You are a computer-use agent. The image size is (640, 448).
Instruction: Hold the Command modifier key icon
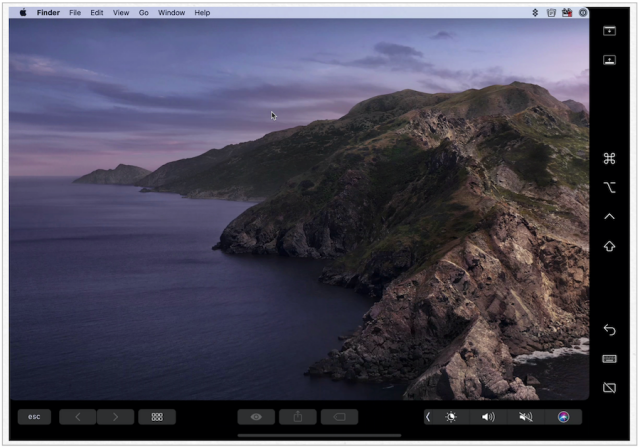(609, 158)
